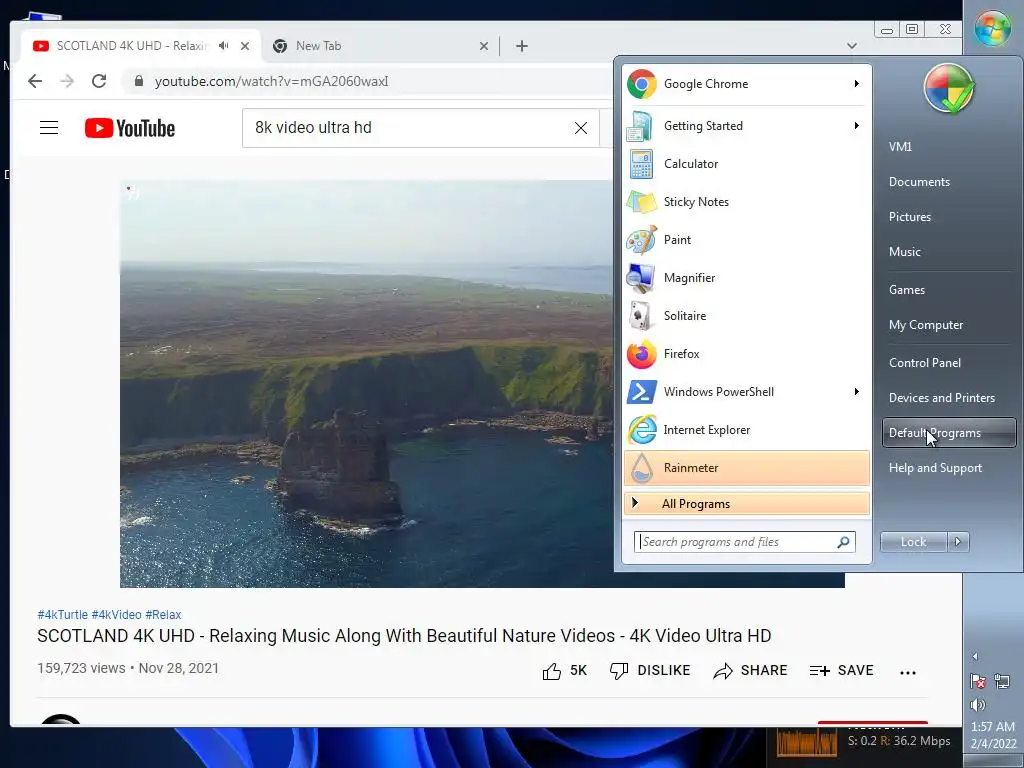Open Devices and Printers

pyautogui.click(x=942, y=398)
